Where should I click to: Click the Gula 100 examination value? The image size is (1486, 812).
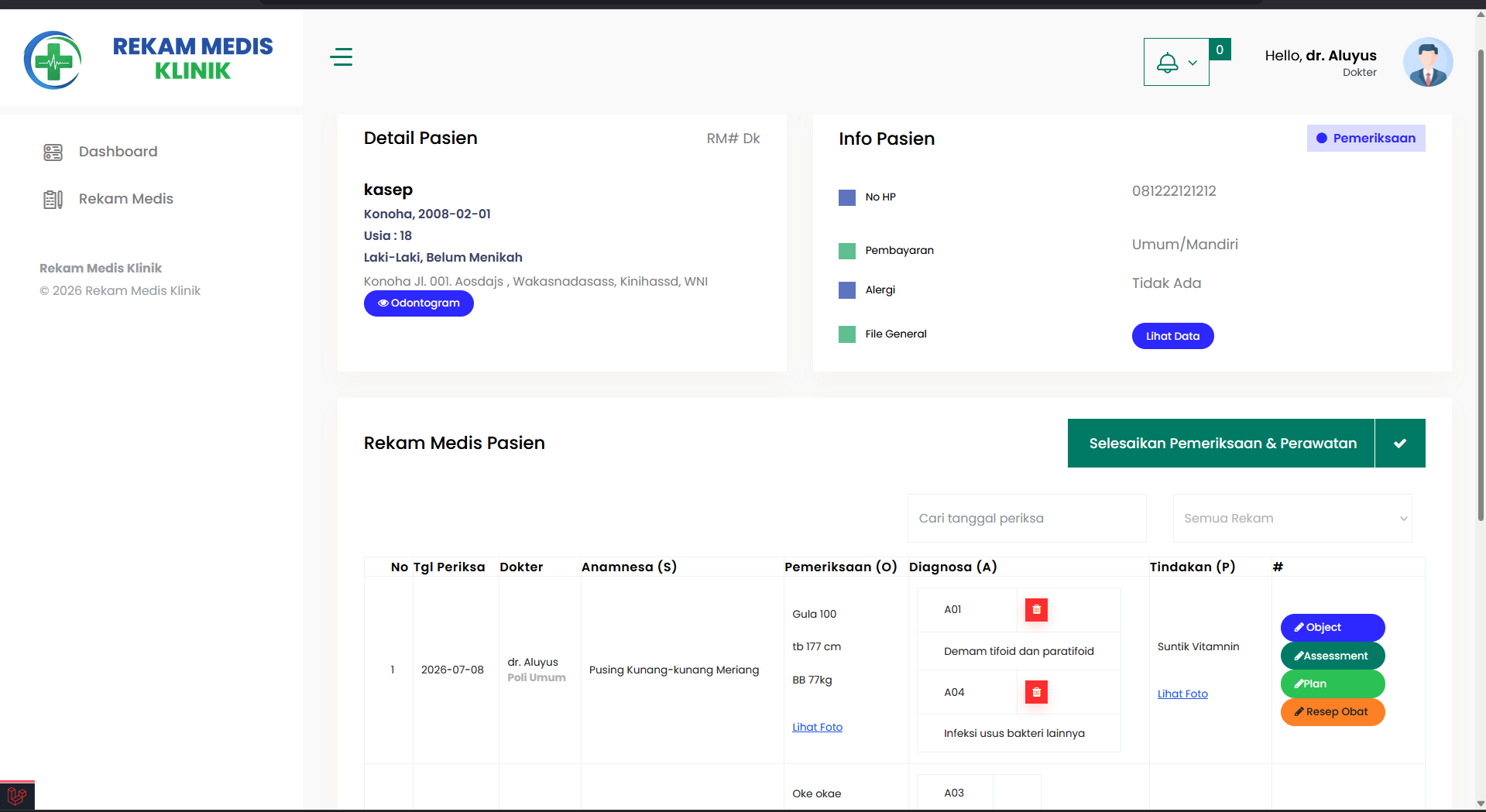(x=814, y=614)
